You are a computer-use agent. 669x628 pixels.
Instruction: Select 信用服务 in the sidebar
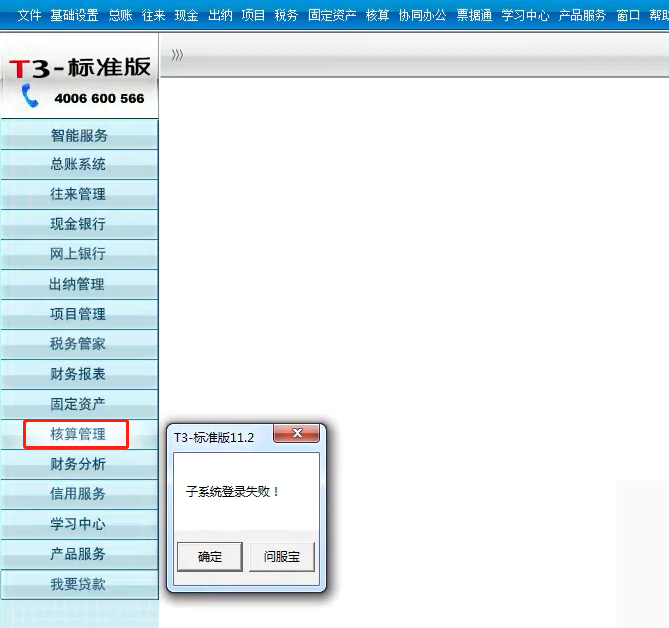79,494
